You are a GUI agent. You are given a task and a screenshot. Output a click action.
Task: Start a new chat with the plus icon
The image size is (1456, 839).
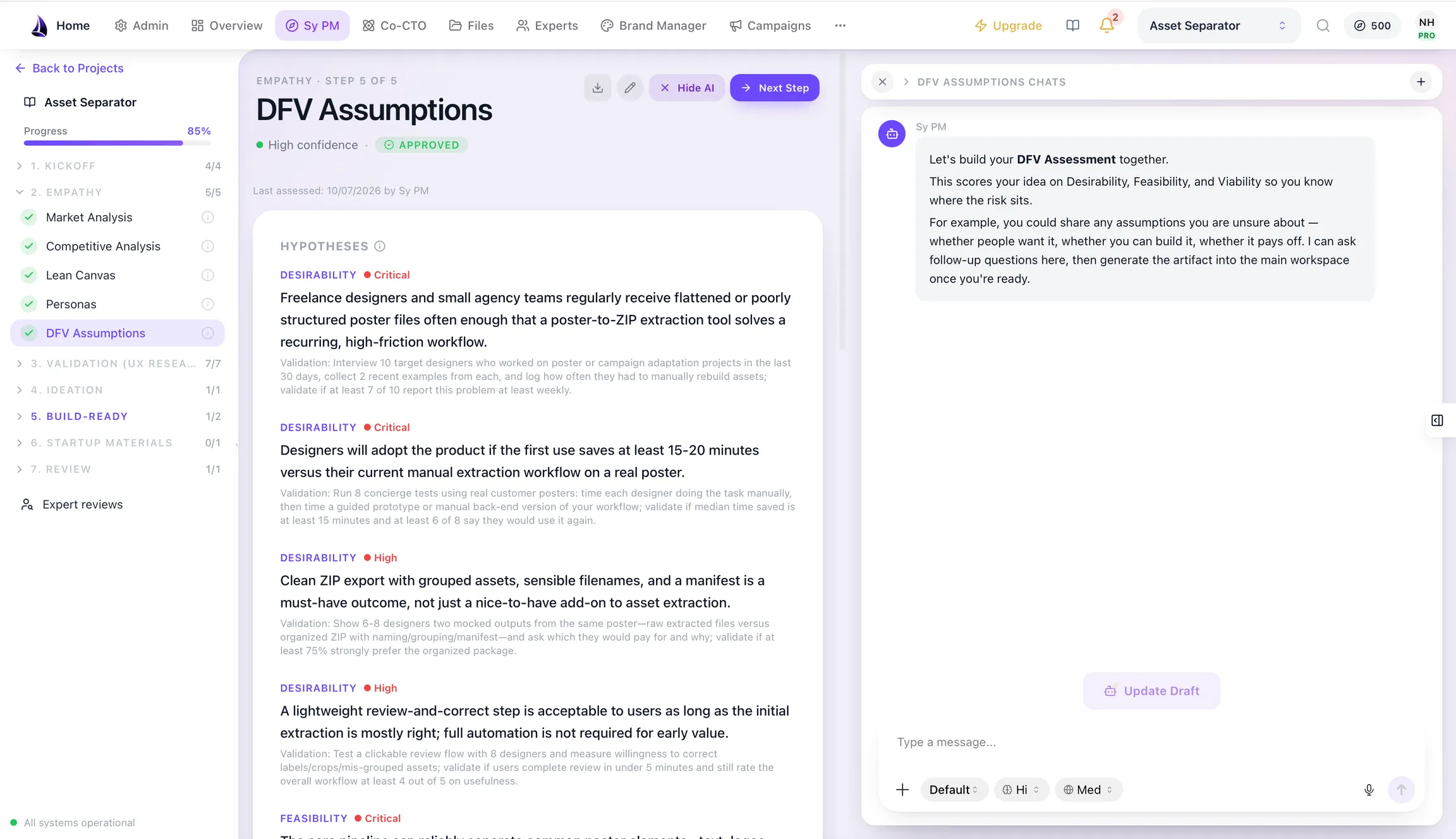(1421, 82)
